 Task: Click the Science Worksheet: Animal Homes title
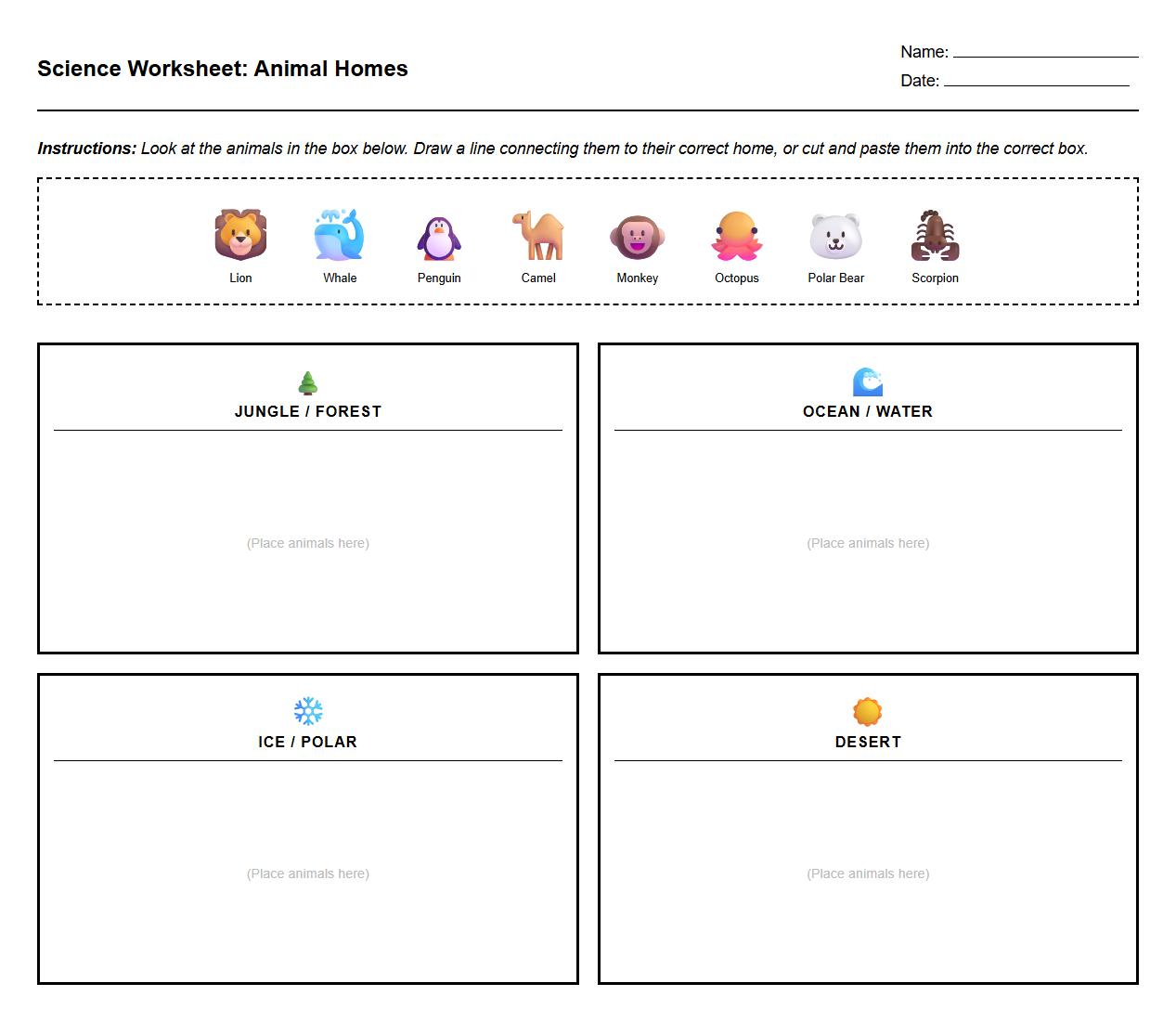[x=222, y=68]
